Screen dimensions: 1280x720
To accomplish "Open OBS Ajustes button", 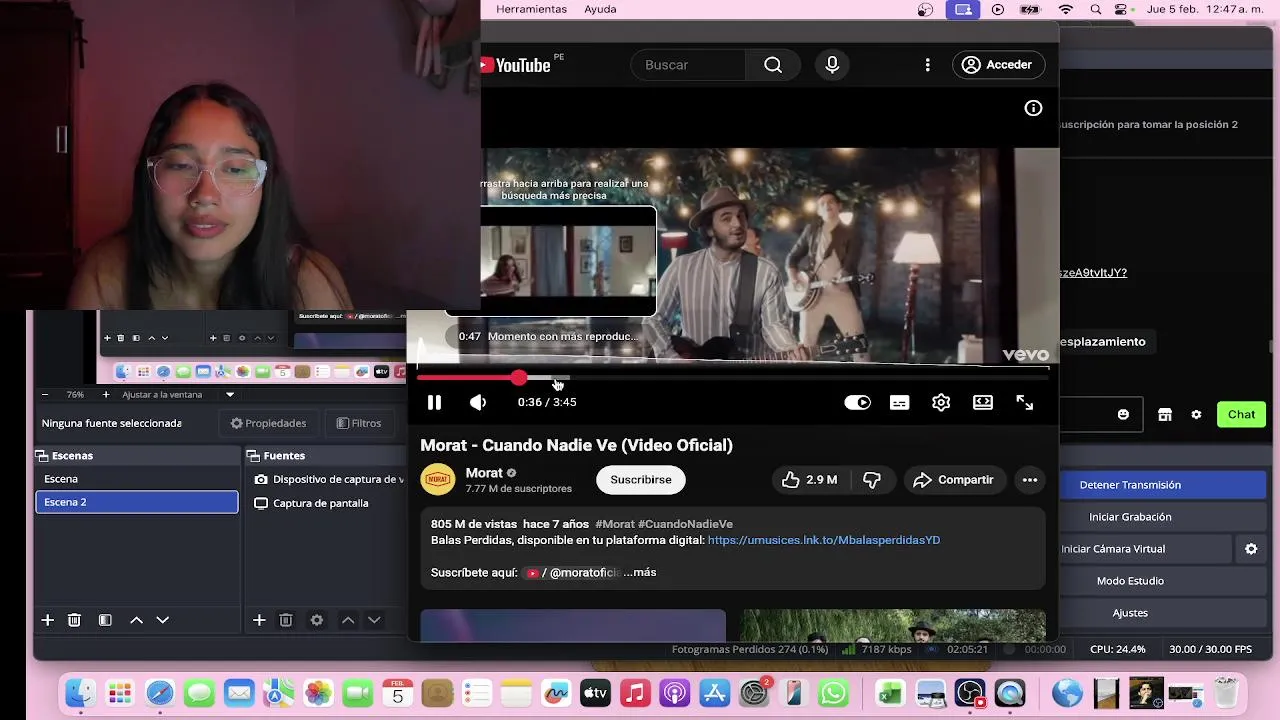I will 1130,613.
